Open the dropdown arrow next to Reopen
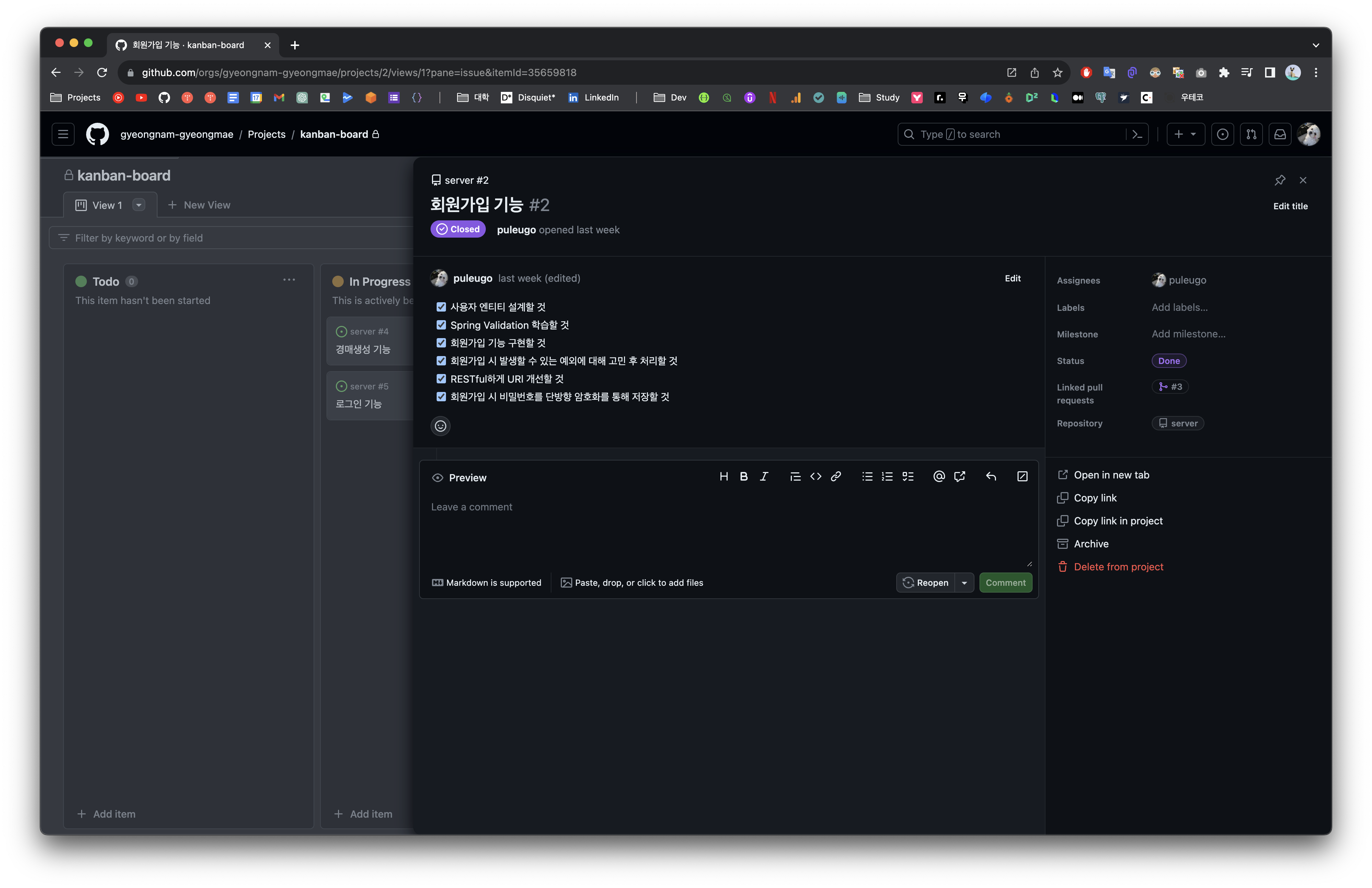Viewport: 1372px width, 888px height. click(964, 583)
